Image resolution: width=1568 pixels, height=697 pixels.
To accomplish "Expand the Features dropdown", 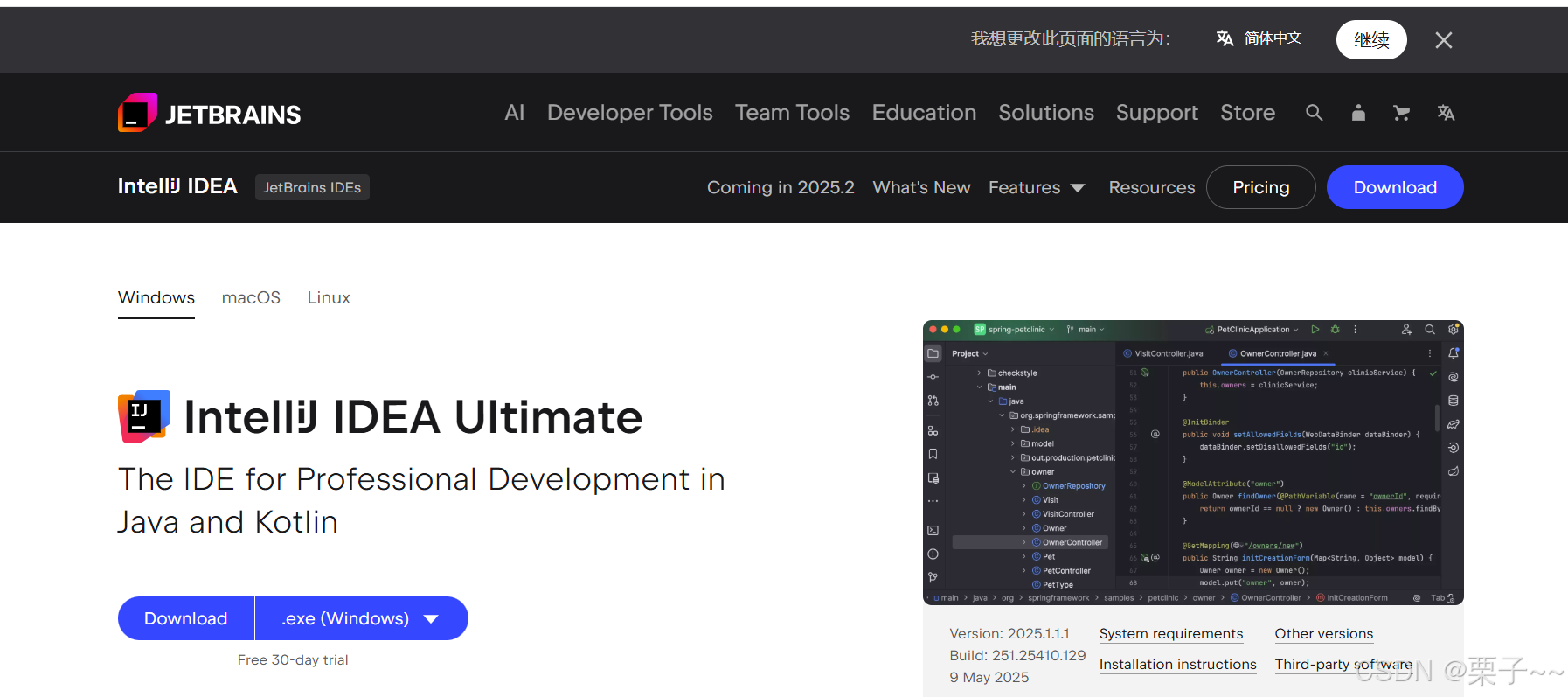I will click(x=1037, y=187).
